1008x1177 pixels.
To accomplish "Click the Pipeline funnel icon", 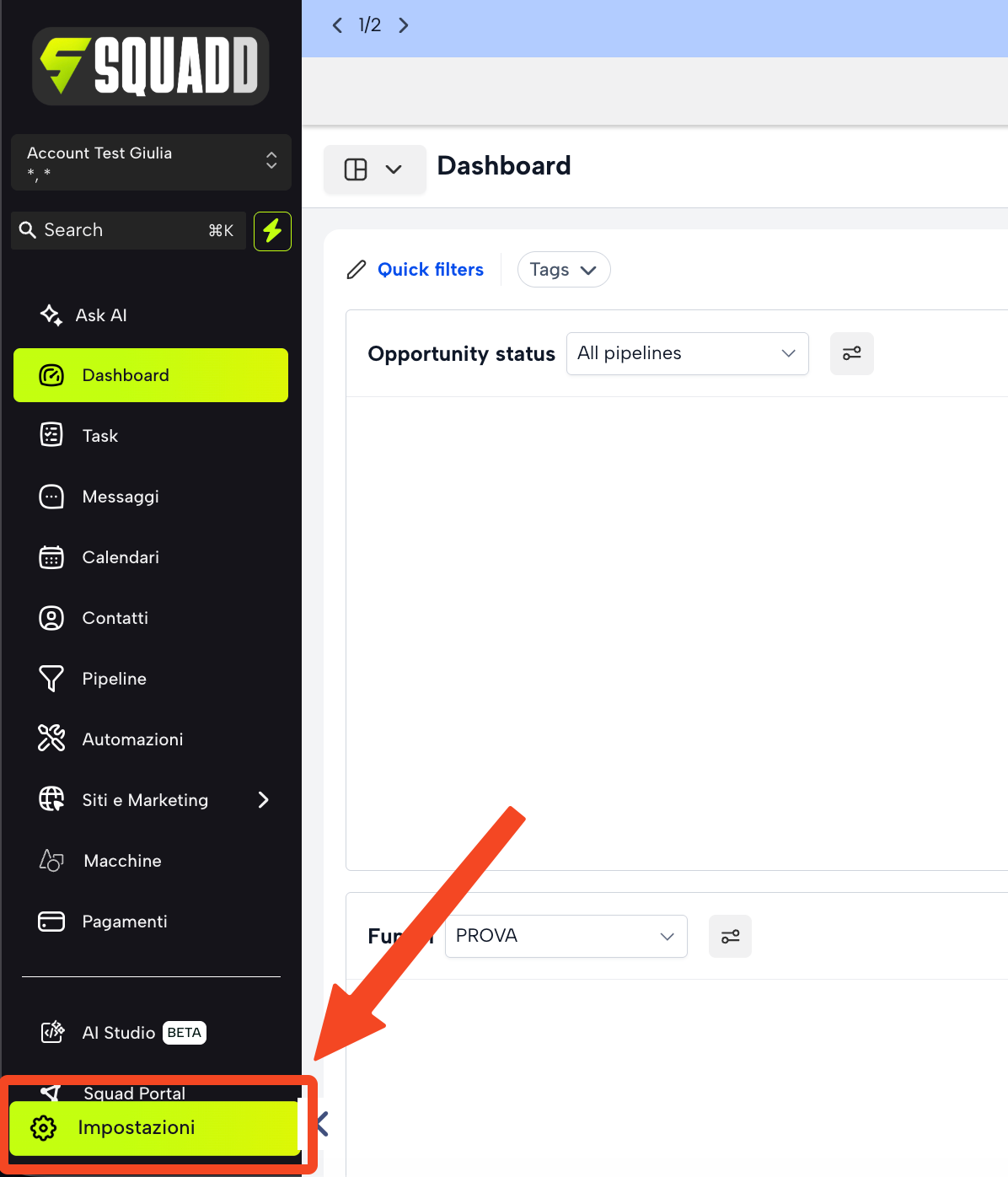I will 51,679.
